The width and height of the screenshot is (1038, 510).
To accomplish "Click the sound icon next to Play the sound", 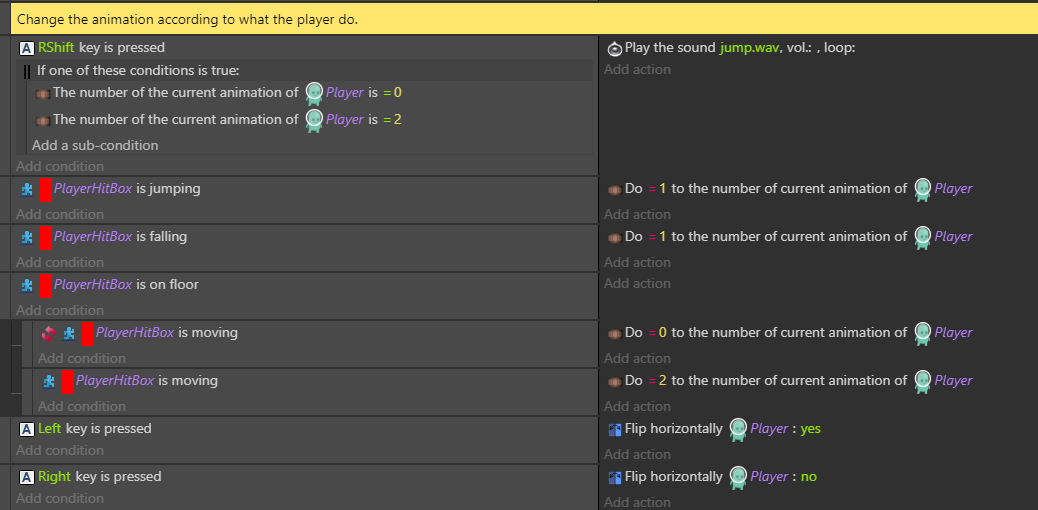I will tap(614, 48).
